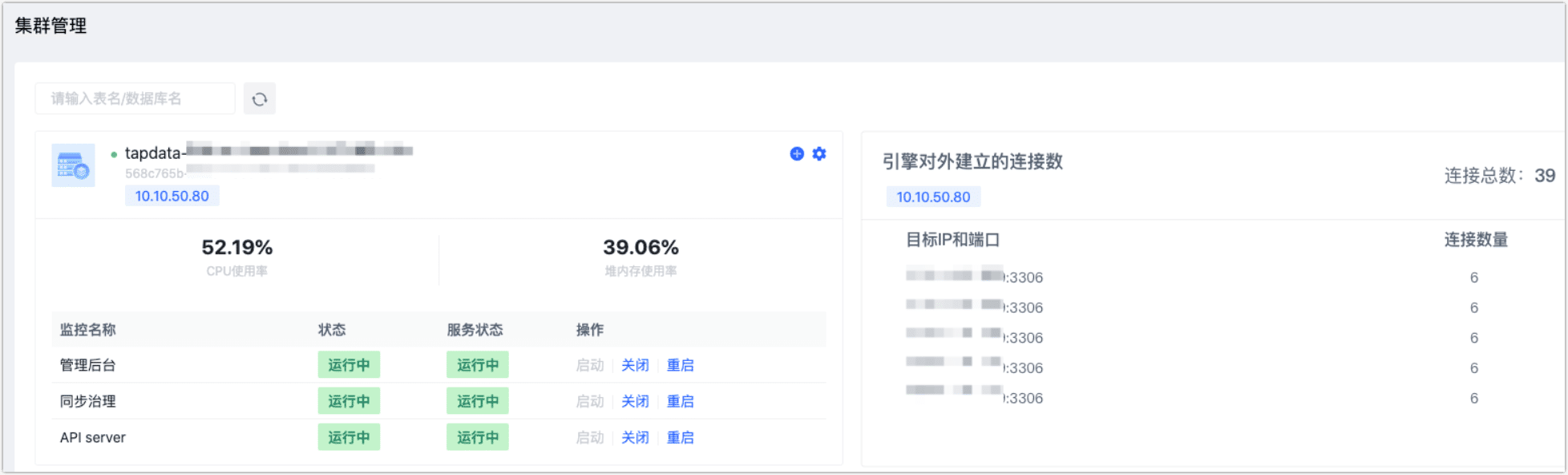
Task: Click 关闭 for API server
Action: tap(635, 437)
